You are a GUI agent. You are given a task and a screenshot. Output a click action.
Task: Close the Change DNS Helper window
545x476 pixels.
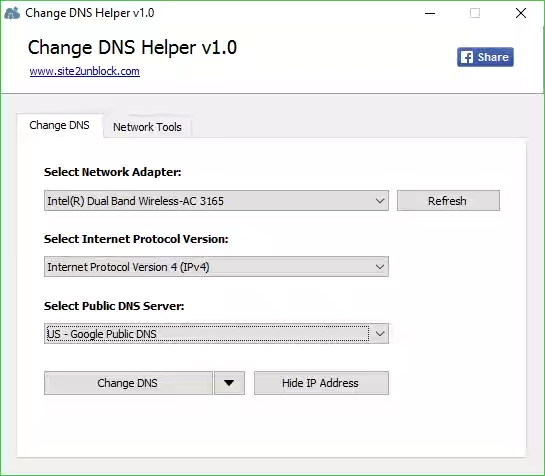click(x=521, y=13)
